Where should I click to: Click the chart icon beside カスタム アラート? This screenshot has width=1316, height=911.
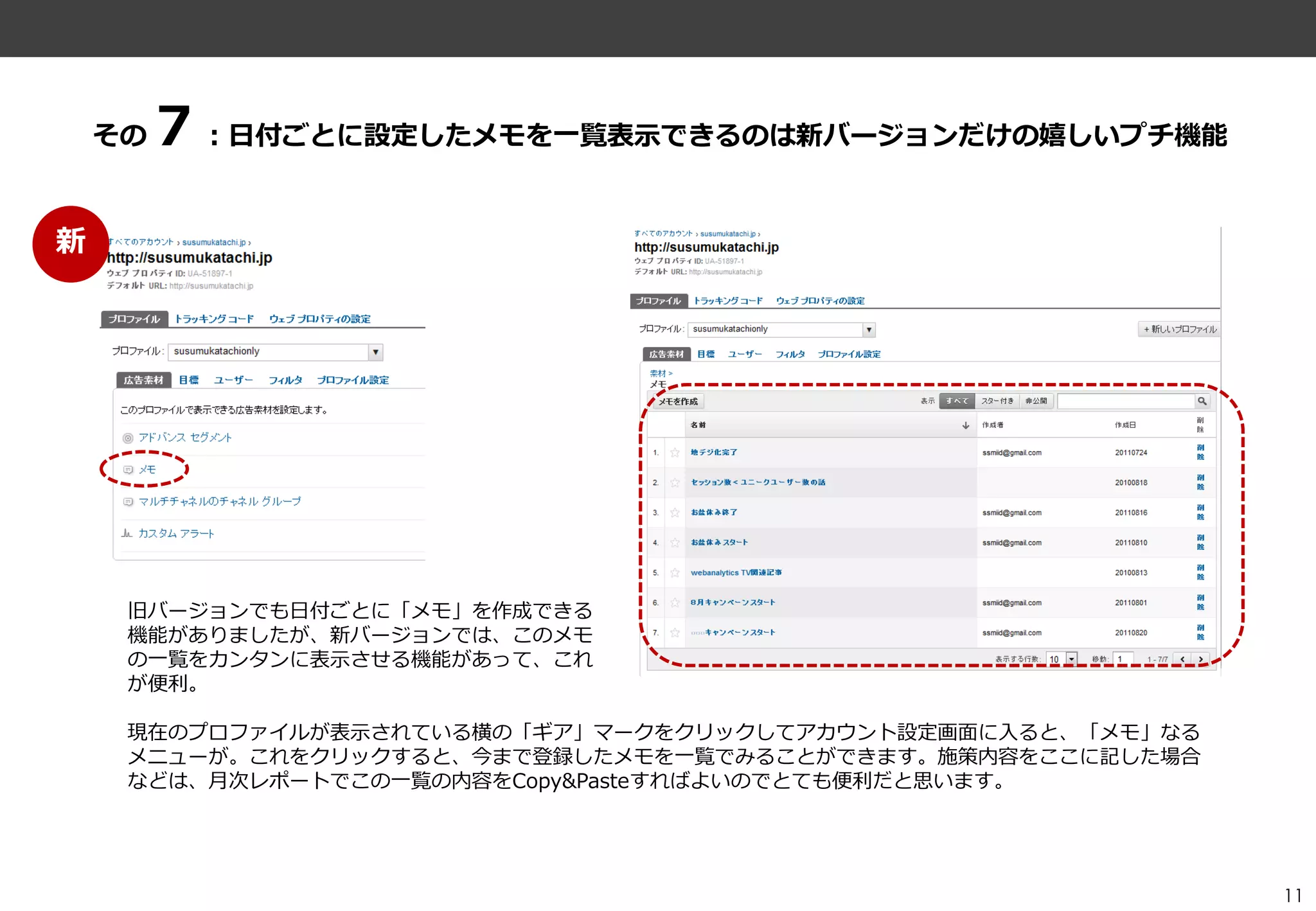(x=127, y=533)
